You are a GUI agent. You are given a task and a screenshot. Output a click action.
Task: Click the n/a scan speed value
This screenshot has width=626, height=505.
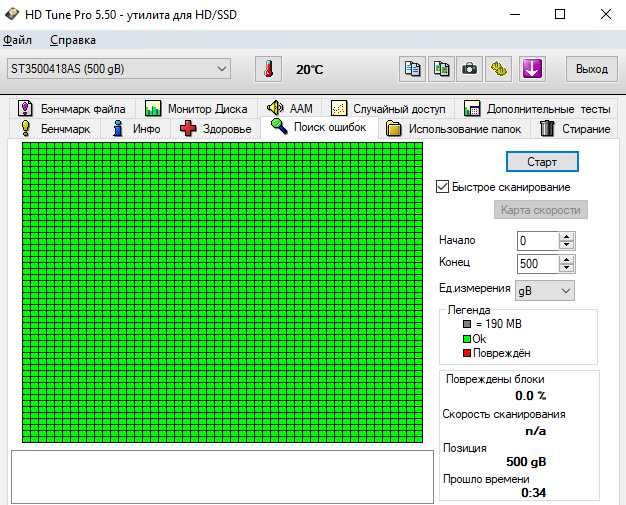(535, 431)
